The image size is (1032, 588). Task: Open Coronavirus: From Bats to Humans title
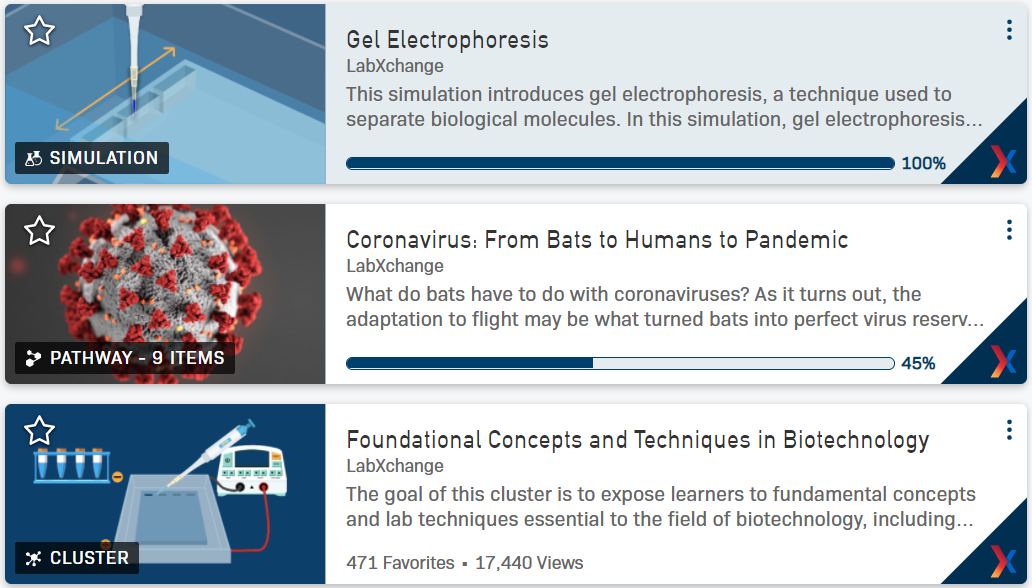click(597, 240)
